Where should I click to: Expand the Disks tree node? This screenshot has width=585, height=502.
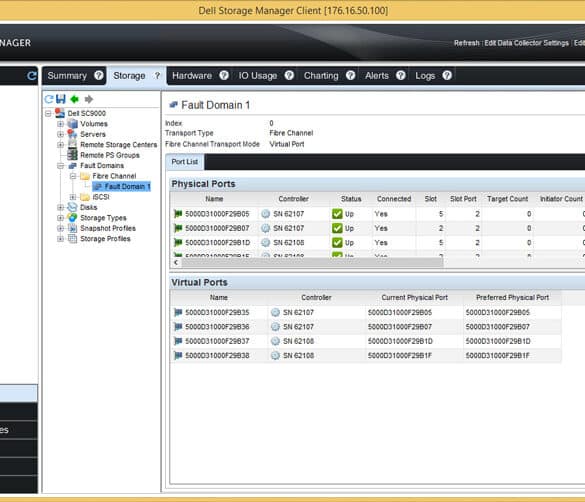[60, 207]
